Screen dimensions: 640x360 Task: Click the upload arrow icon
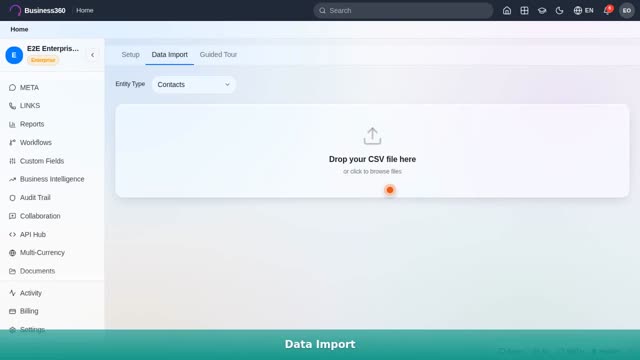(372, 136)
